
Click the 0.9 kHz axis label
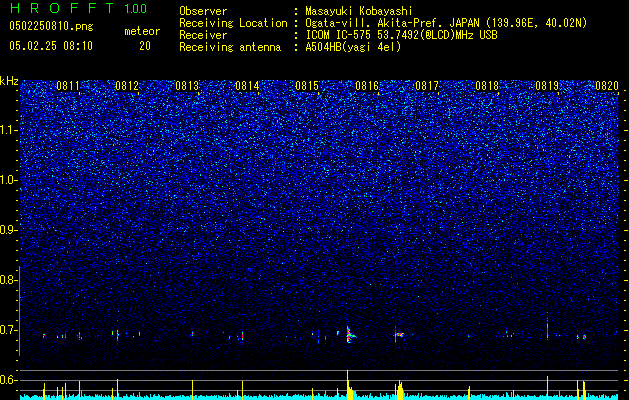(8, 230)
